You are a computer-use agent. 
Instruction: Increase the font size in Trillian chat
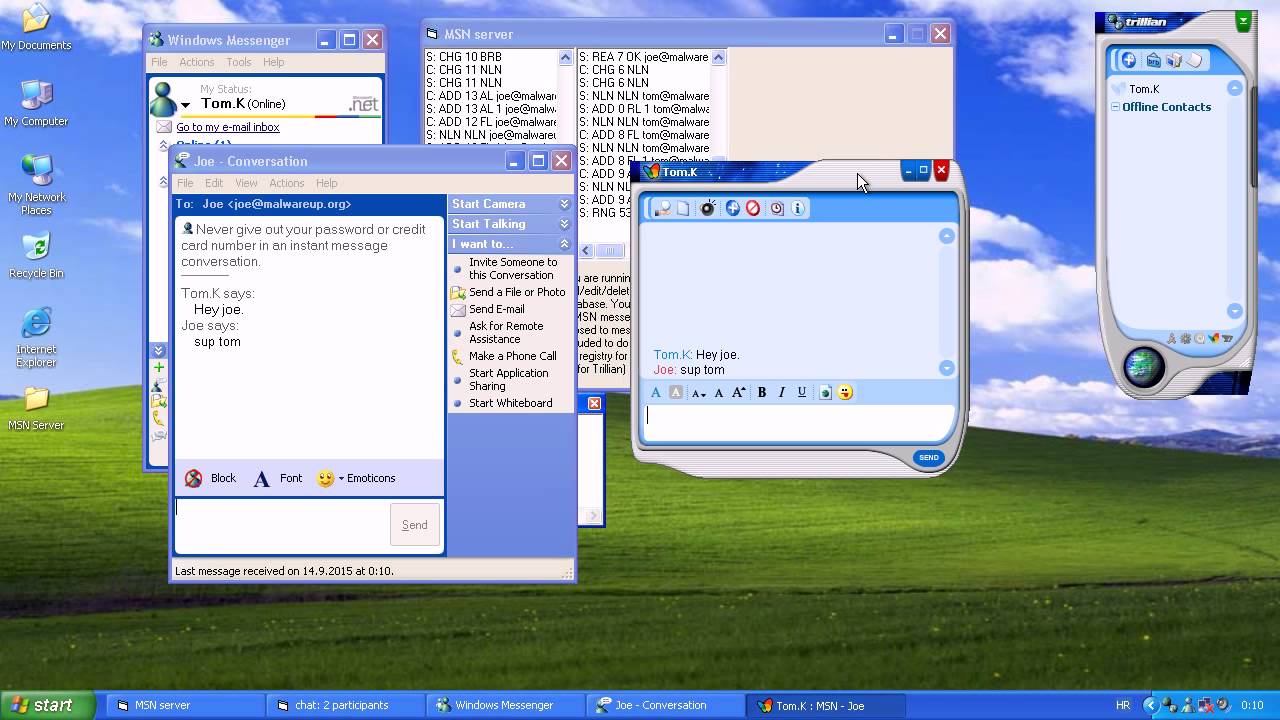739,392
